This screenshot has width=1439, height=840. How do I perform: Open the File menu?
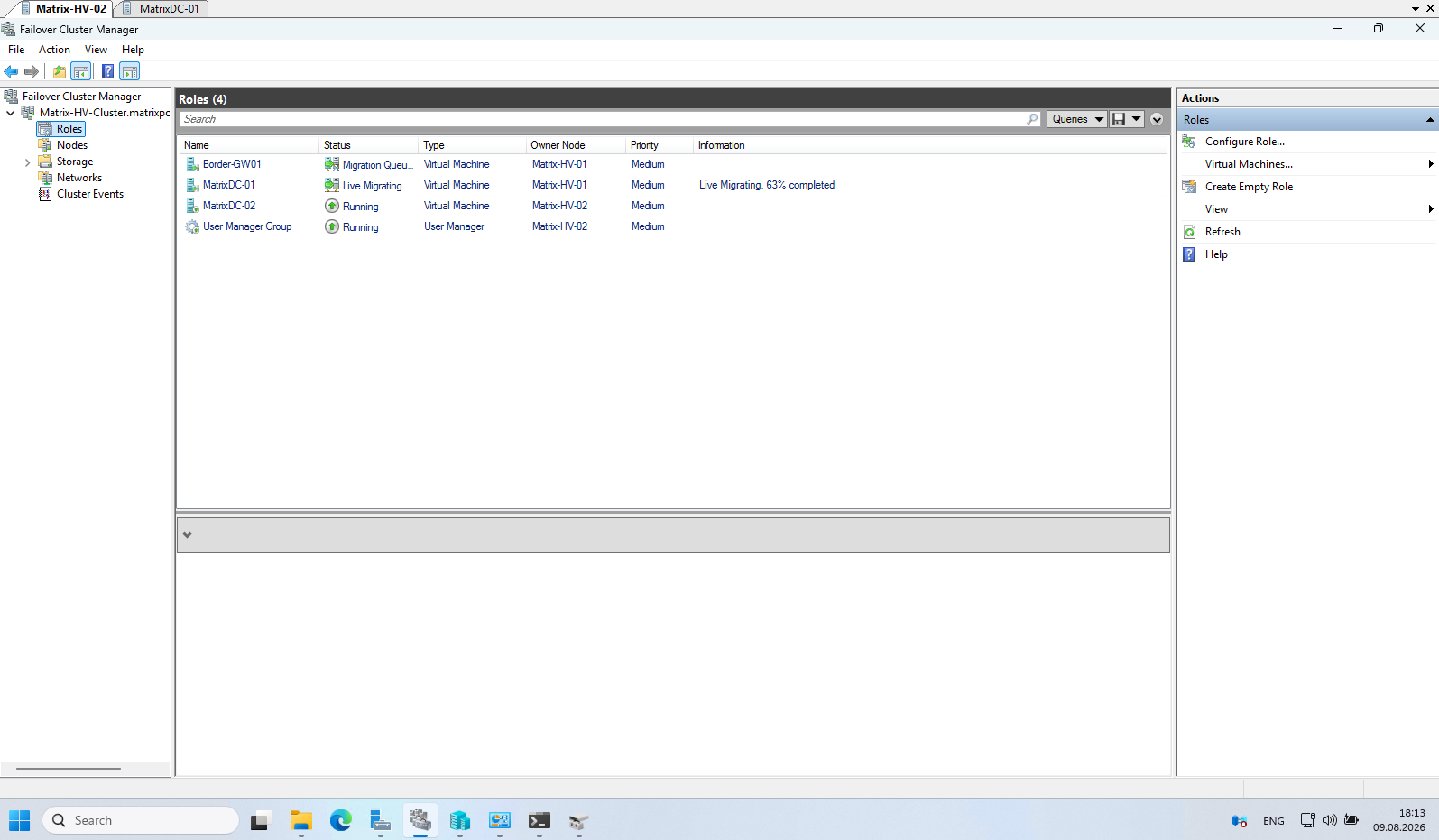(x=16, y=50)
